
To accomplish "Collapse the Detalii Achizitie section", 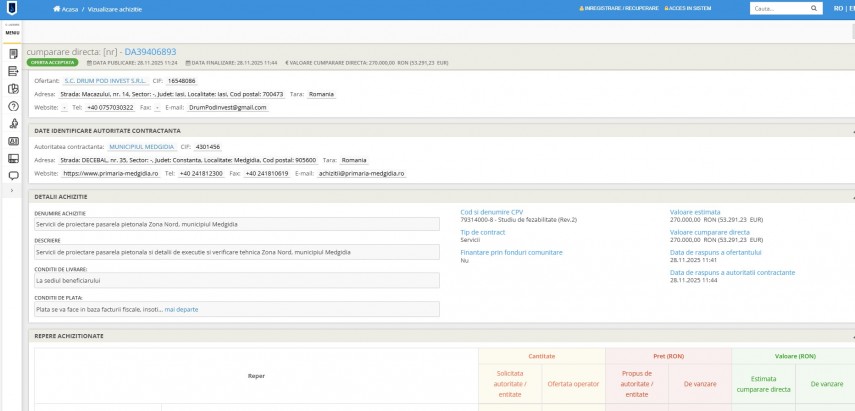I will [x=852, y=196].
